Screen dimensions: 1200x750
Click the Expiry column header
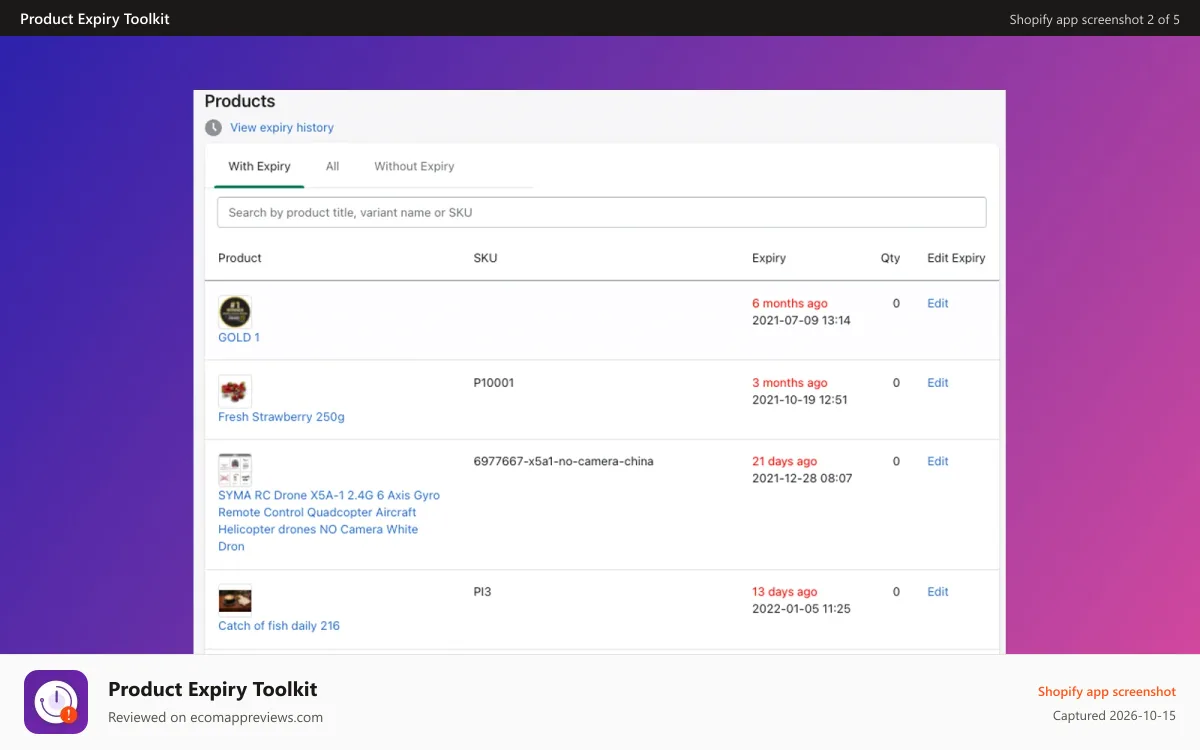click(x=769, y=258)
